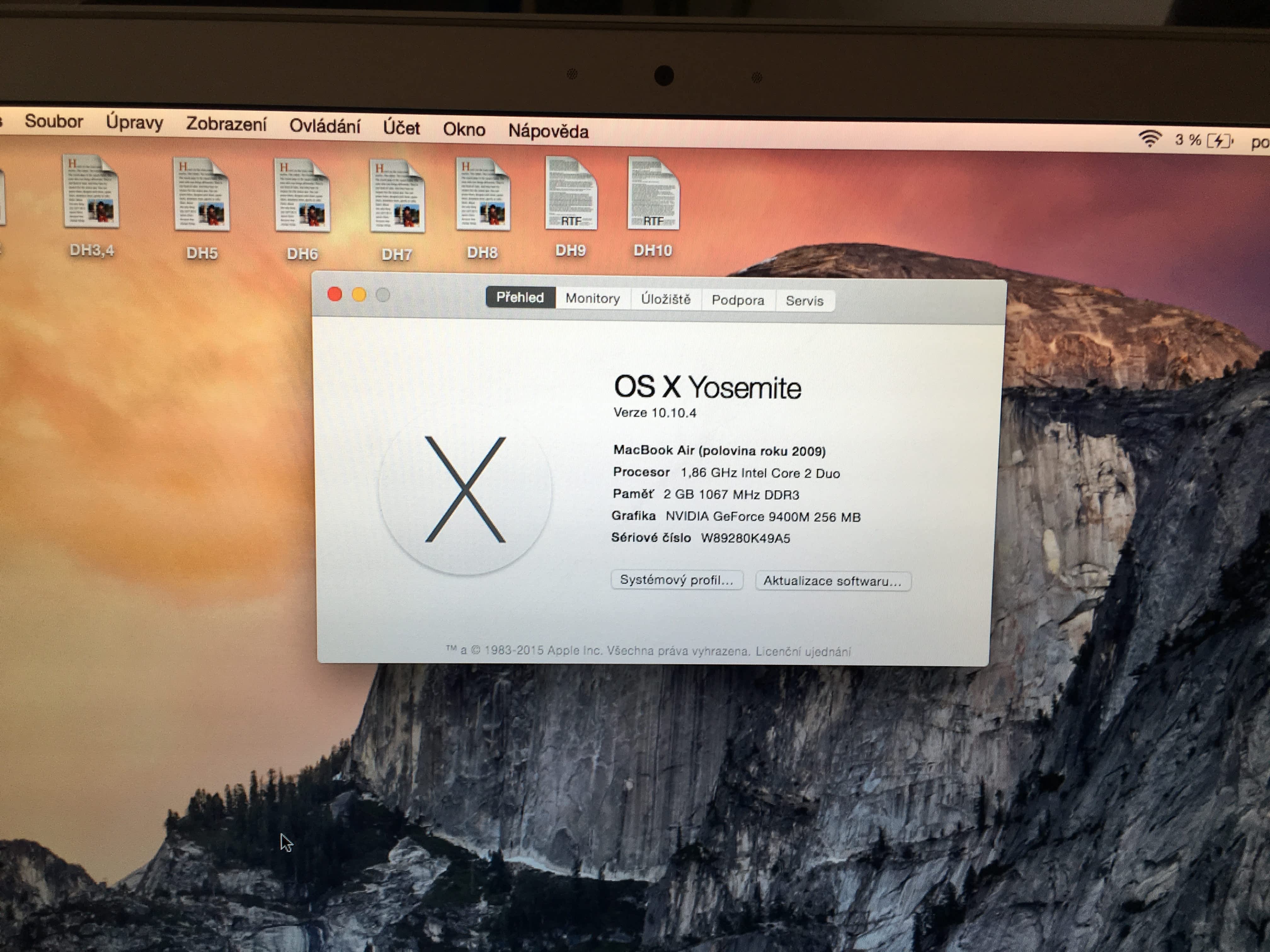Open the Nápověda menu
Viewport: 1270px width, 952px height.
548,131
